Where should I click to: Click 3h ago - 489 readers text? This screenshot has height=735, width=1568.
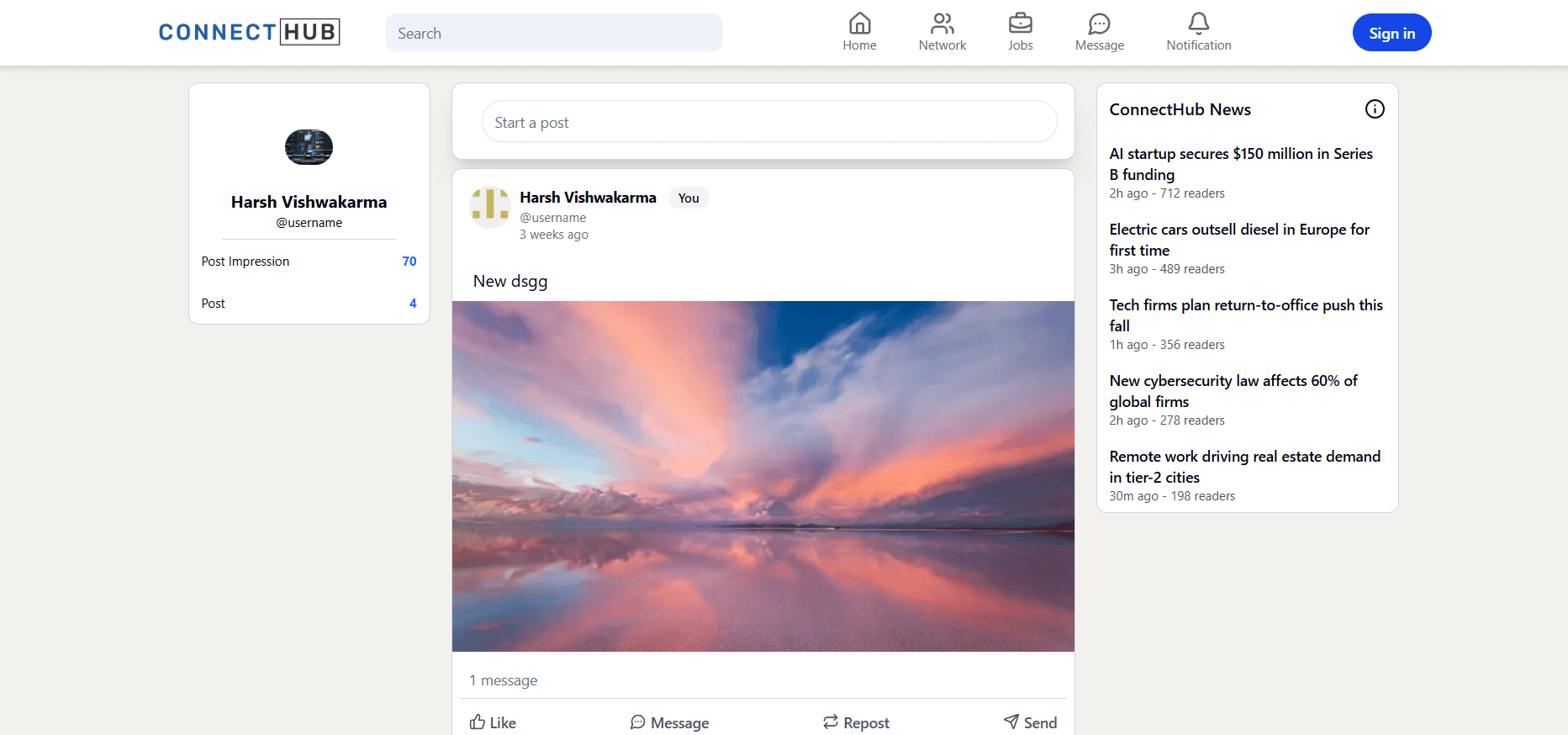point(1166,269)
